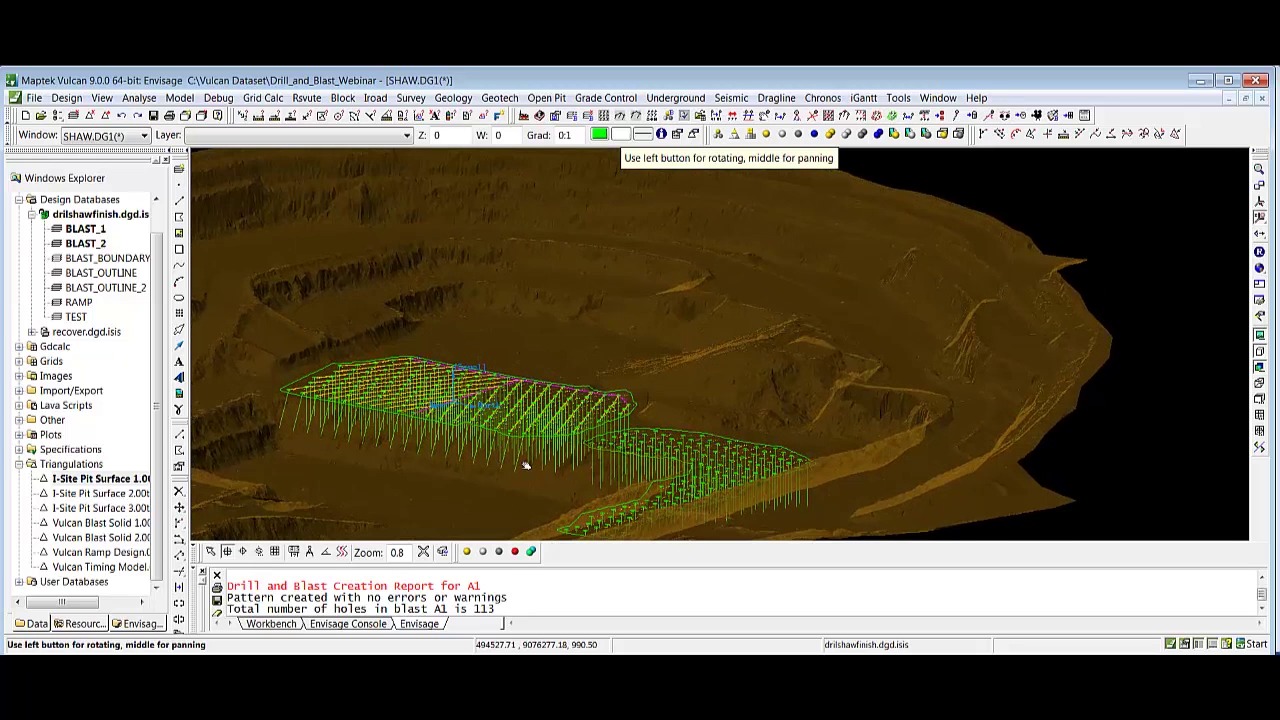Click the blue sphere icon in top toolbar
The width and height of the screenshot is (1280, 720).
[813, 134]
